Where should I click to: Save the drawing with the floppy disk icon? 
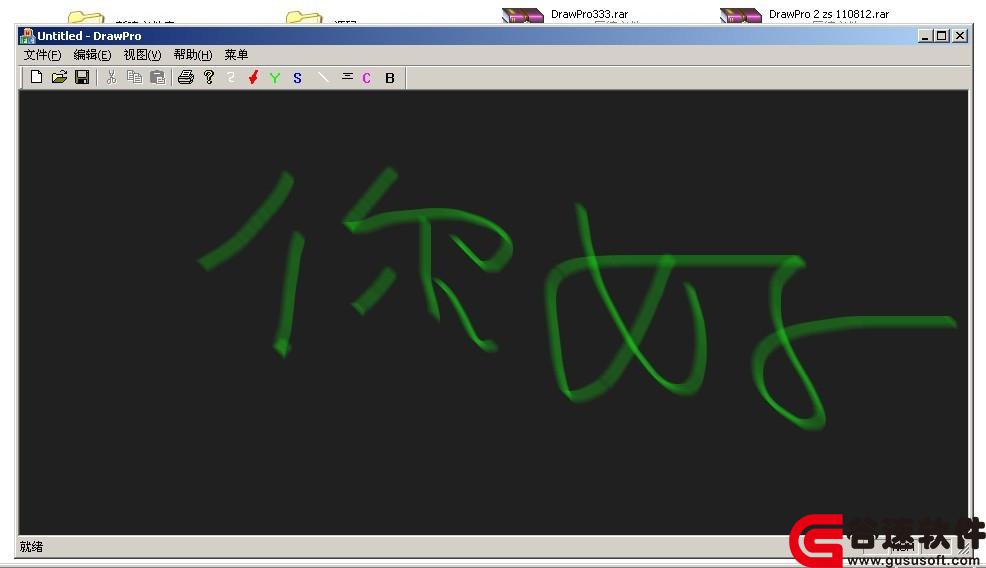[x=82, y=77]
